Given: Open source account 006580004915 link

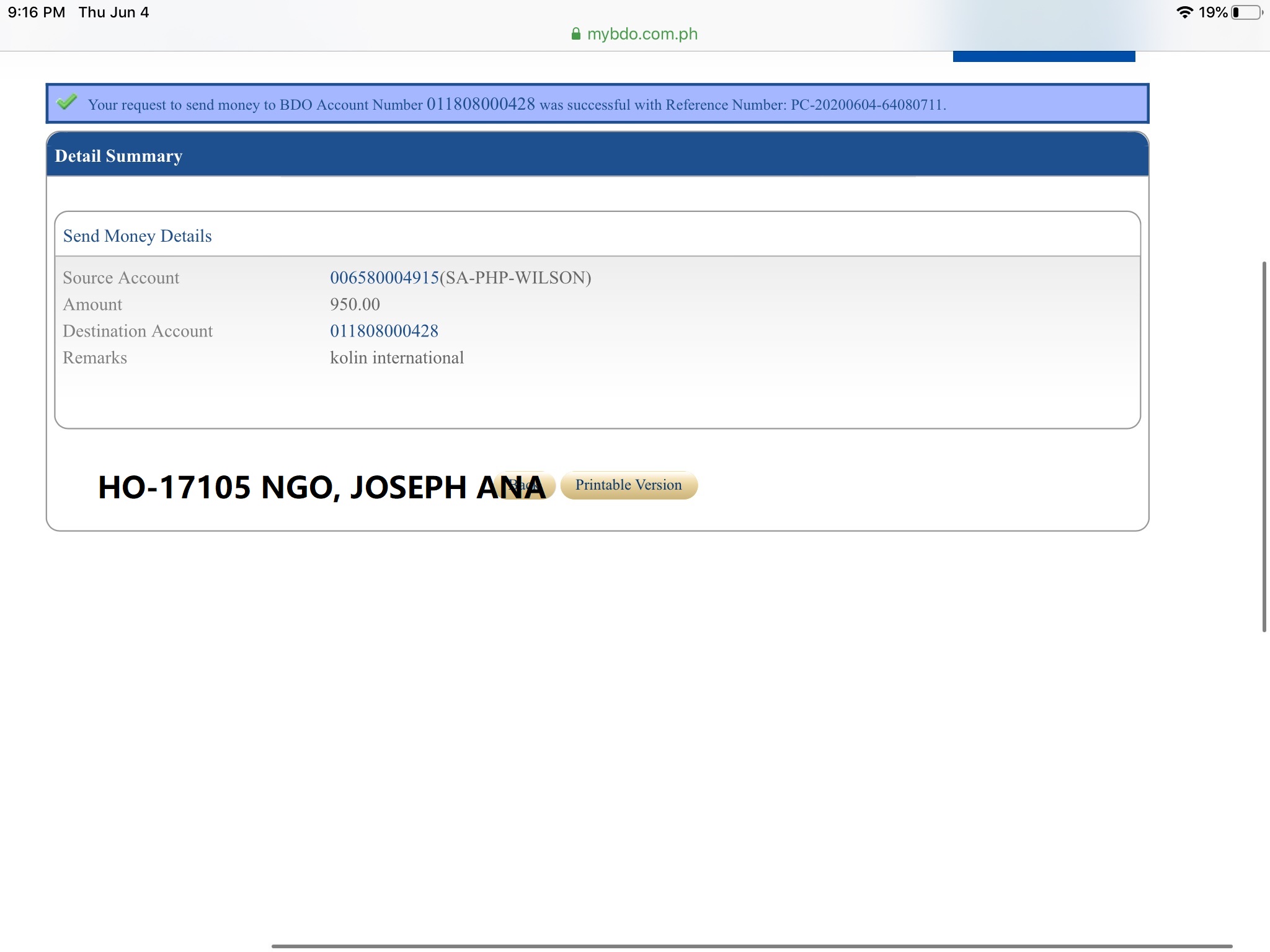Looking at the screenshot, I should 384,278.
